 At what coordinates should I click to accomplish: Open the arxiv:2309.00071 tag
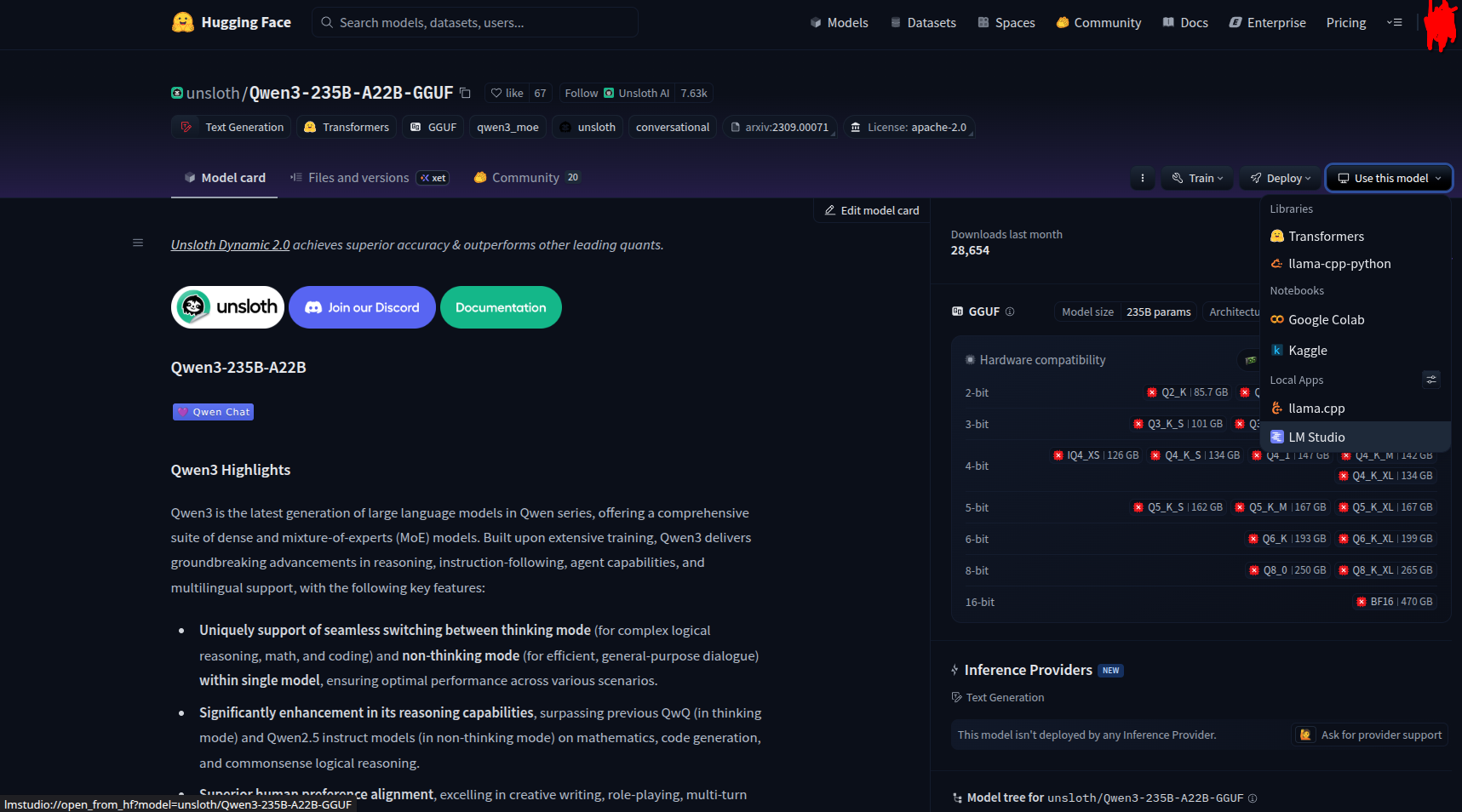click(780, 127)
